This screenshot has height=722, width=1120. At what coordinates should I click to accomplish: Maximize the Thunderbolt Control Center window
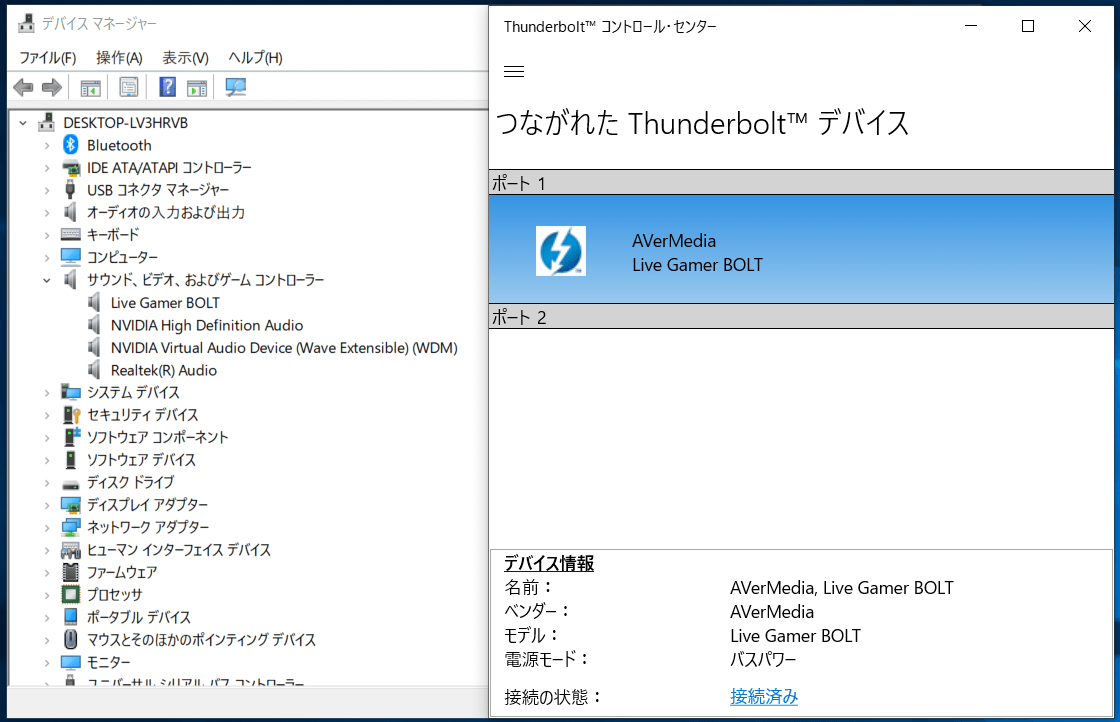[1028, 26]
